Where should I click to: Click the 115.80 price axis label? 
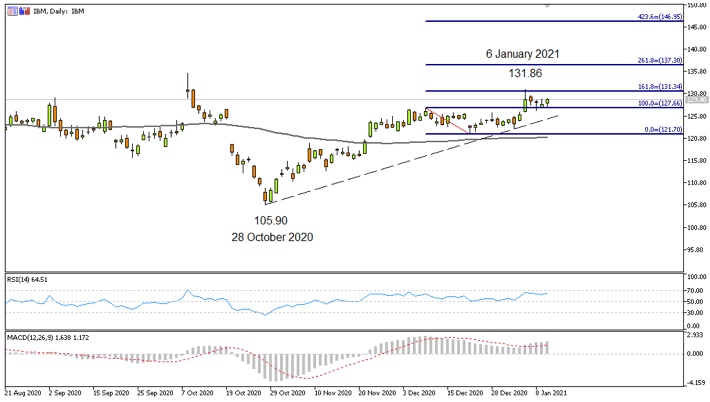pos(698,161)
